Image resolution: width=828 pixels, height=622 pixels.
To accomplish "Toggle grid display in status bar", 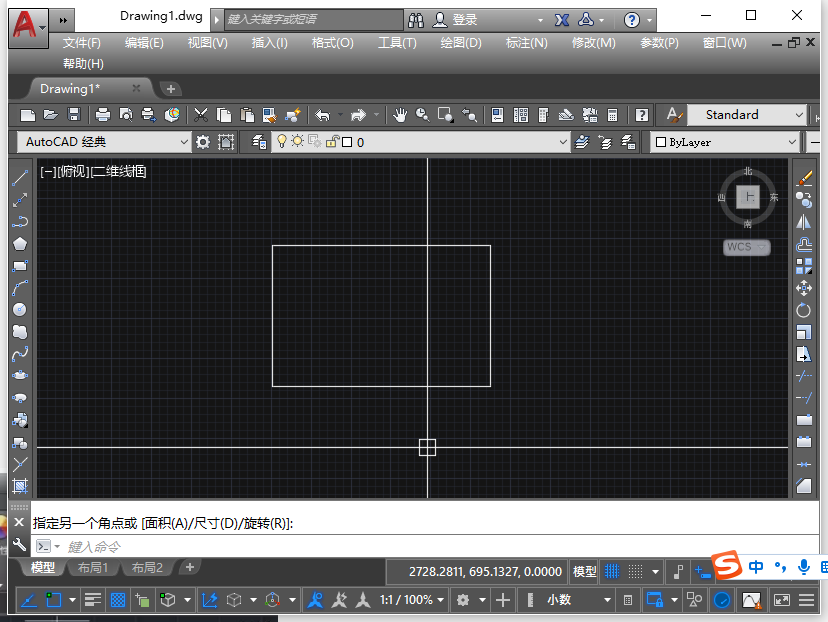I will pos(612,571).
